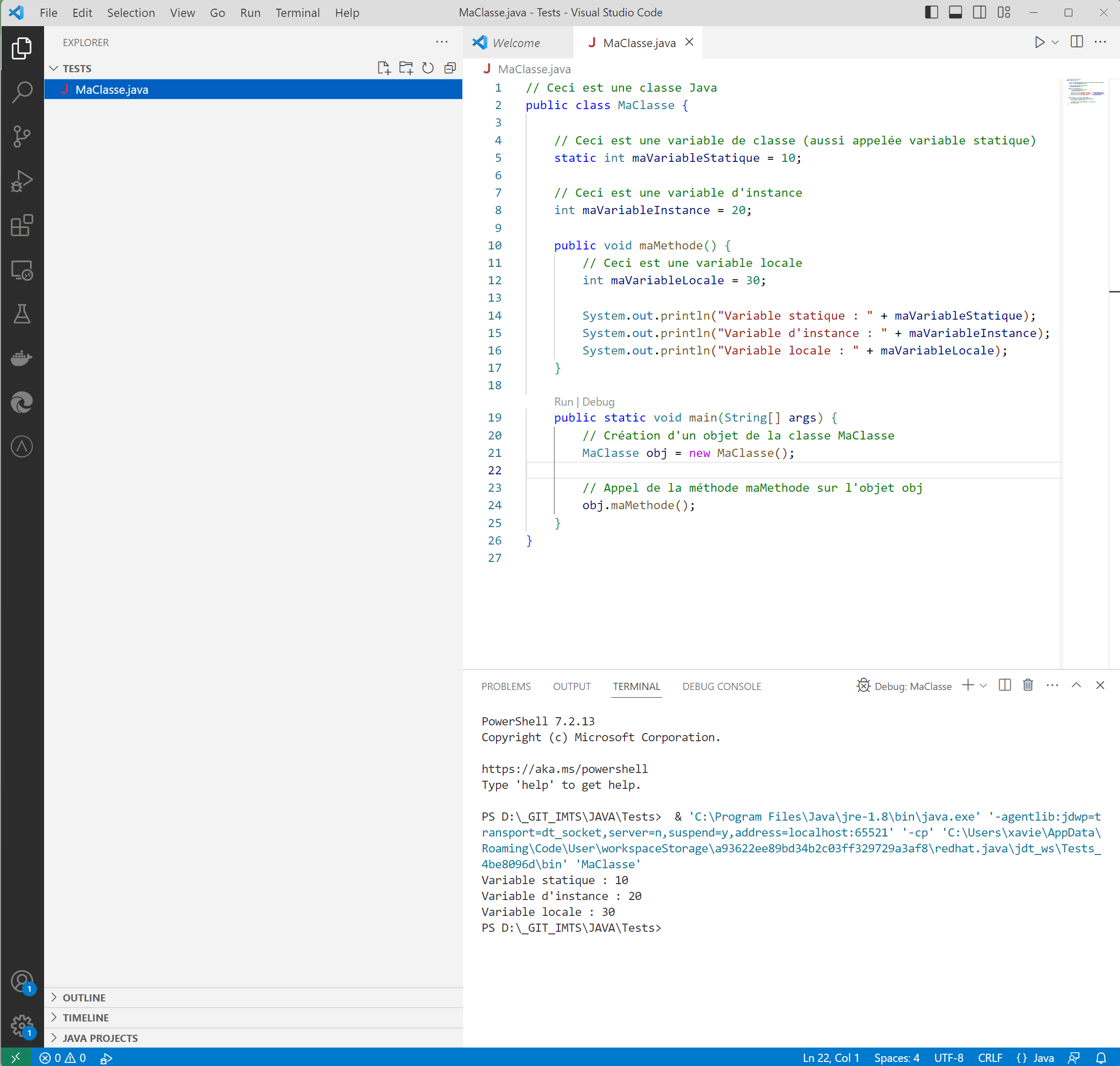
Task: Open Run and Debug view
Action: pos(22,181)
